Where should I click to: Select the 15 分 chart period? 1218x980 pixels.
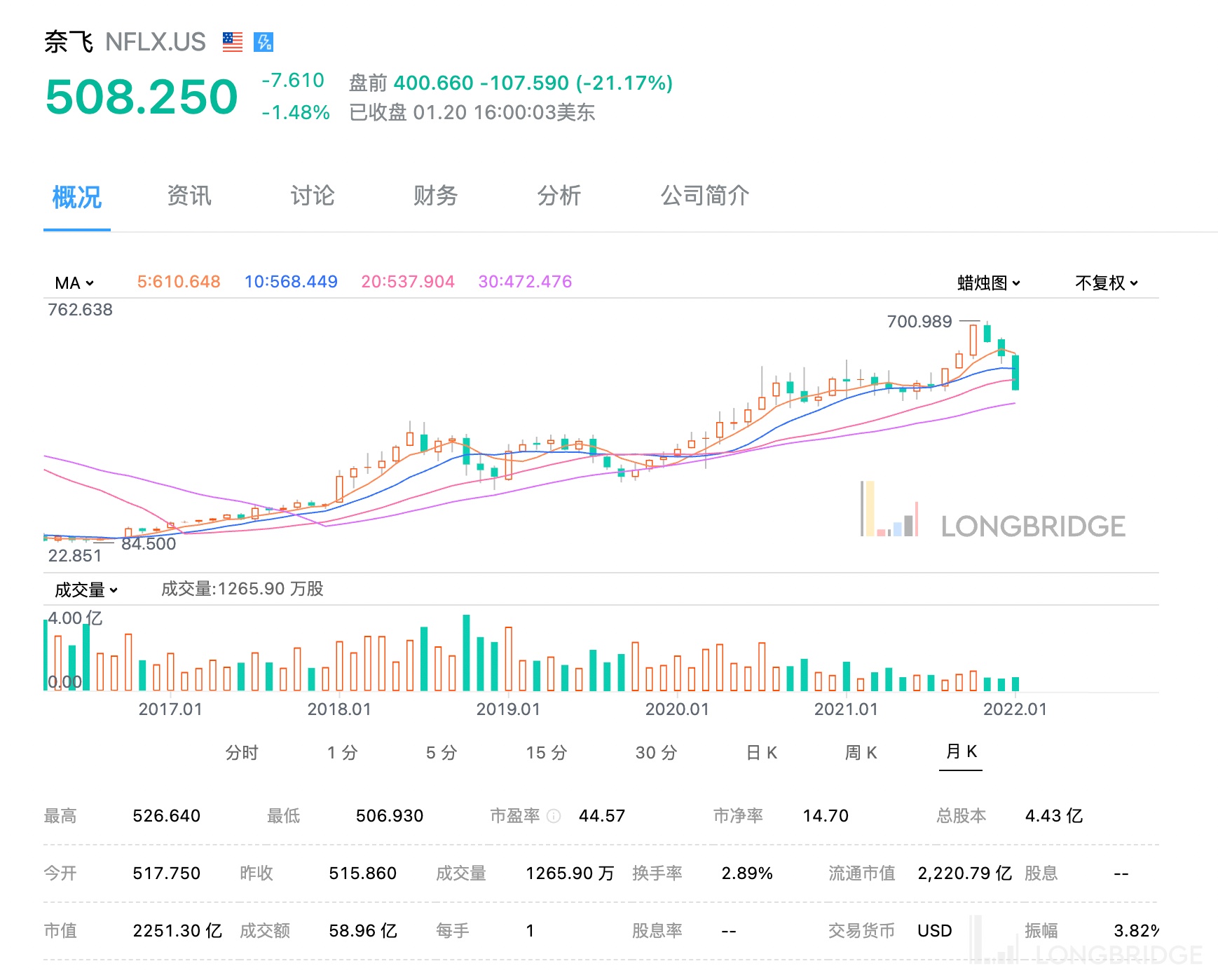[547, 753]
